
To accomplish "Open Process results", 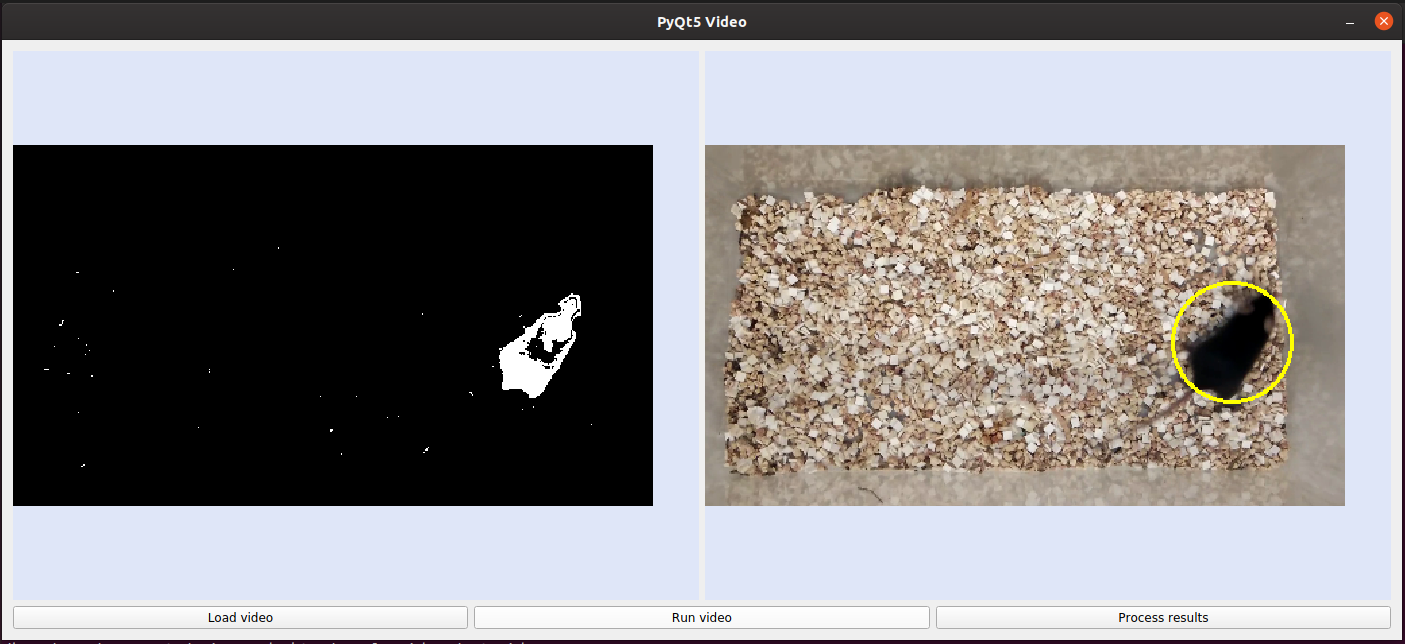I will coord(1162,617).
